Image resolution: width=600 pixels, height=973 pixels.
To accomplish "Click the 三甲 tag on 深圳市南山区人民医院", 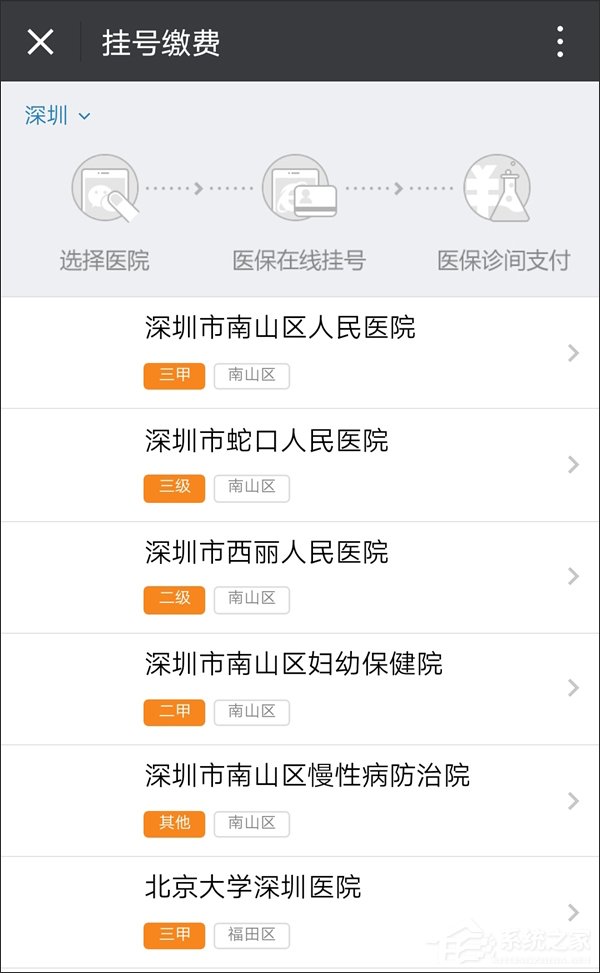I will click(x=173, y=376).
